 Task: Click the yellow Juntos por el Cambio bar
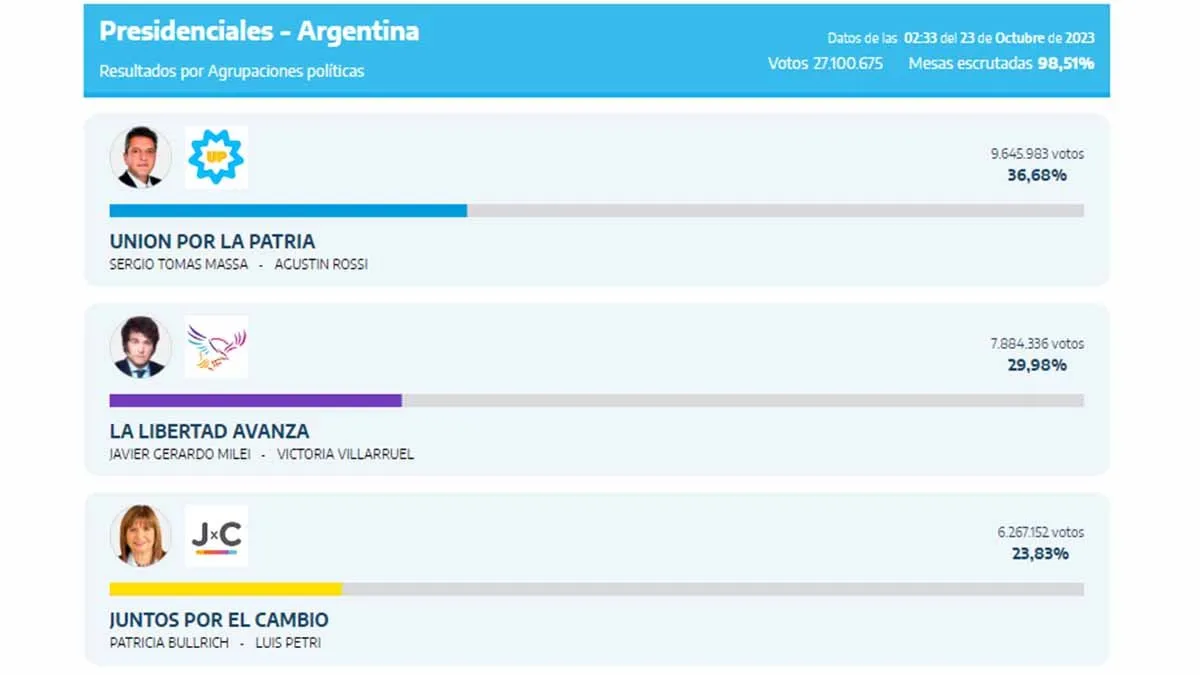[226, 589]
